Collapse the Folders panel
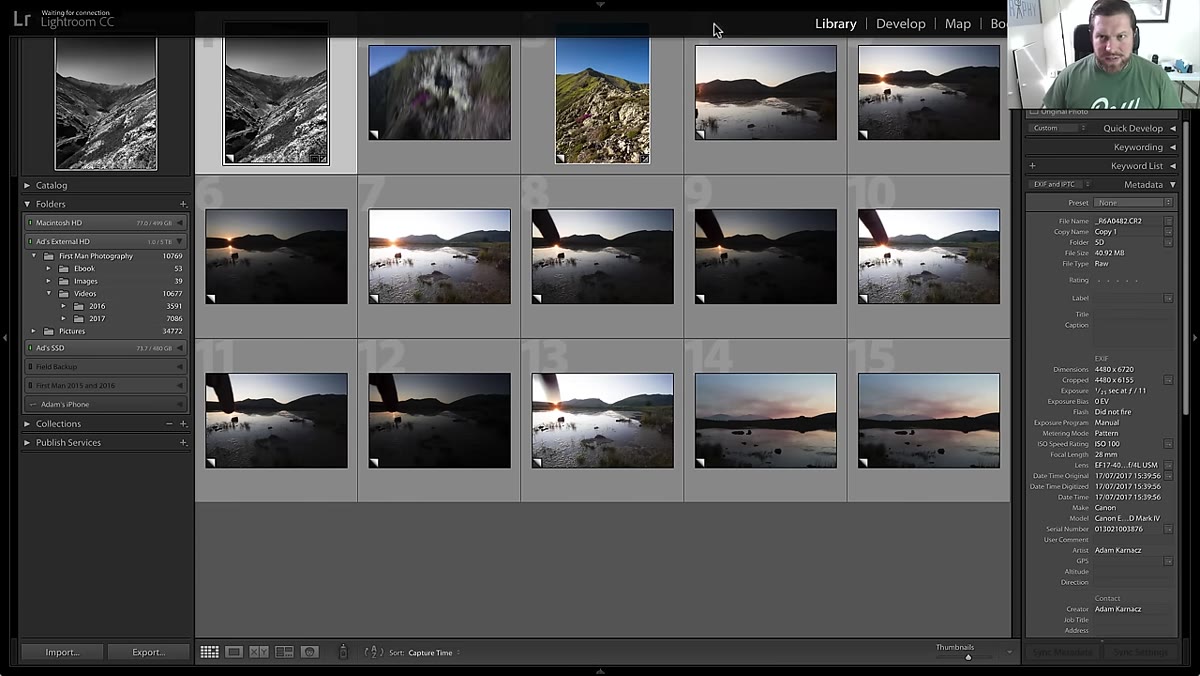The width and height of the screenshot is (1200, 676). point(27,204)
